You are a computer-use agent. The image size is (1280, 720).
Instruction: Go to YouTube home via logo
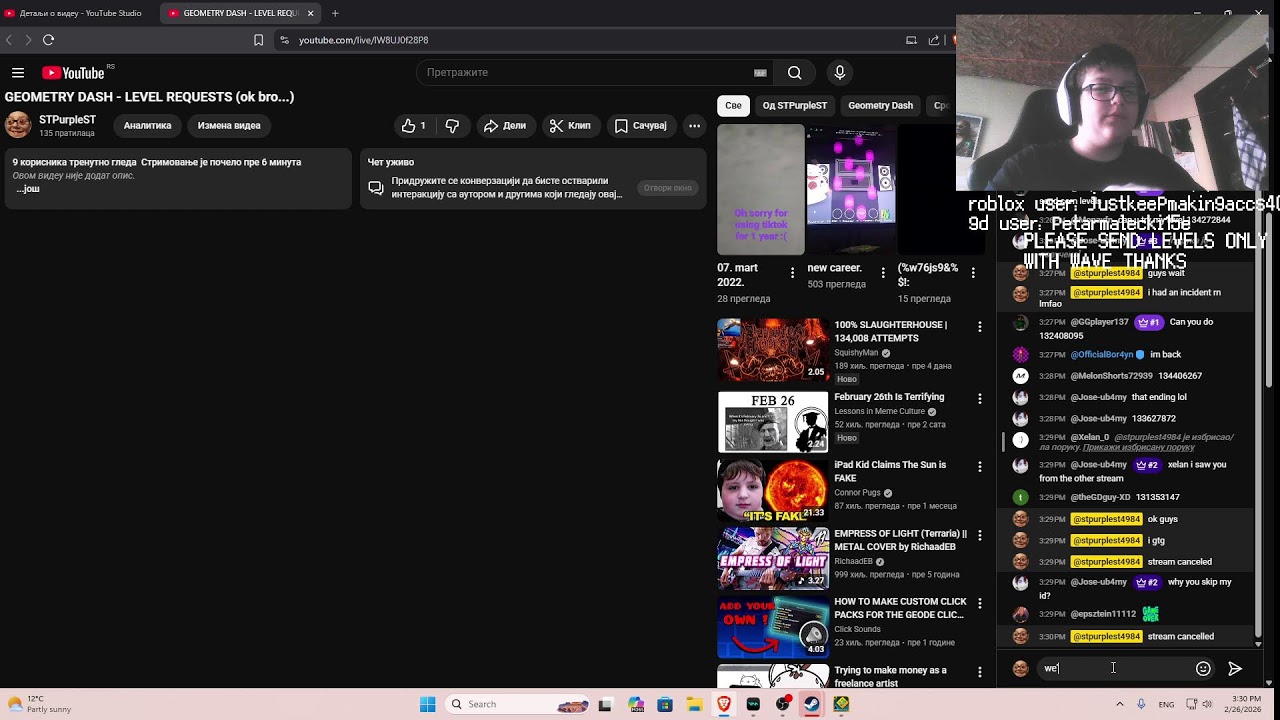(x=73, y=73)
